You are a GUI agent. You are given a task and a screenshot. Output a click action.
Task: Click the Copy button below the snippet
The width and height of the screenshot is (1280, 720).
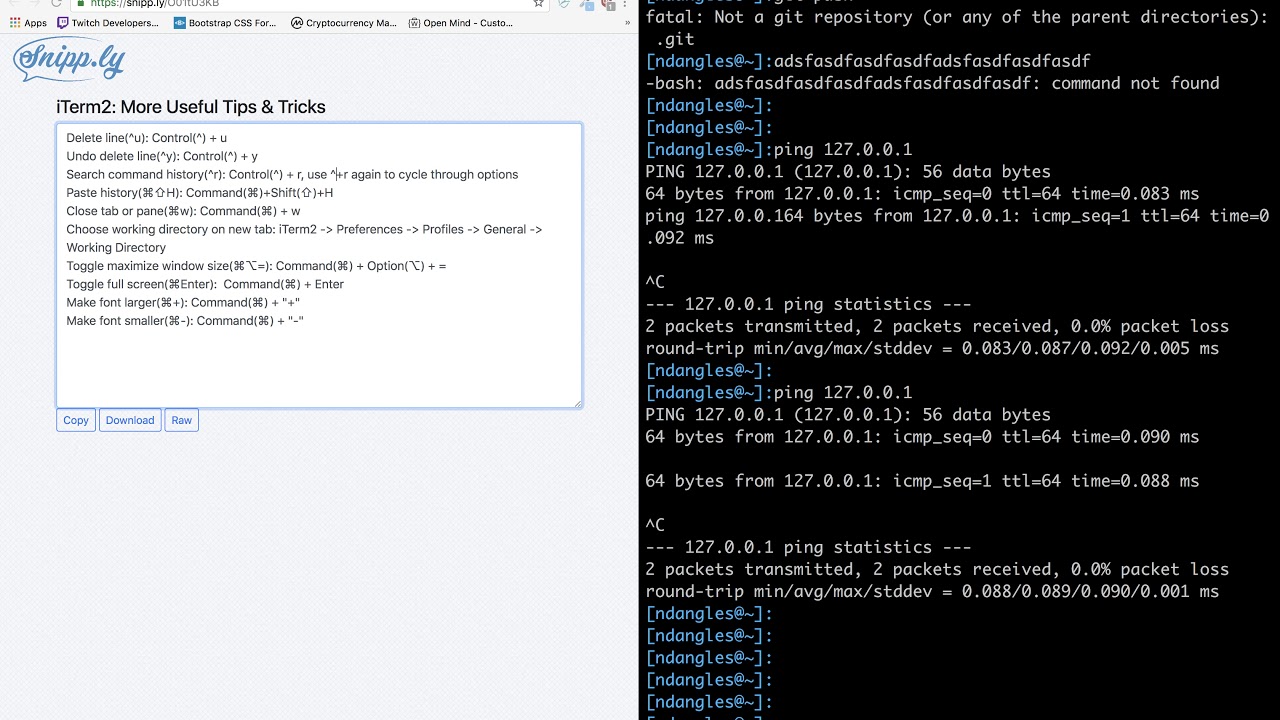click(x=76, y=420)
